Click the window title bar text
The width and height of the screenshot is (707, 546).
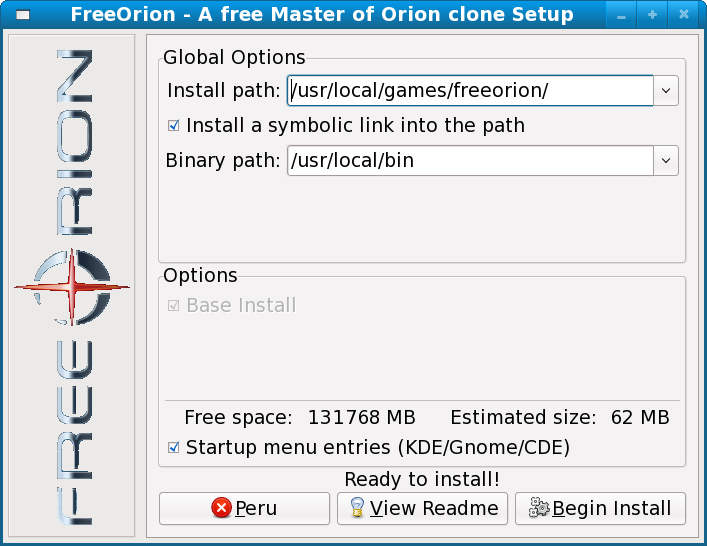[322, 15]
